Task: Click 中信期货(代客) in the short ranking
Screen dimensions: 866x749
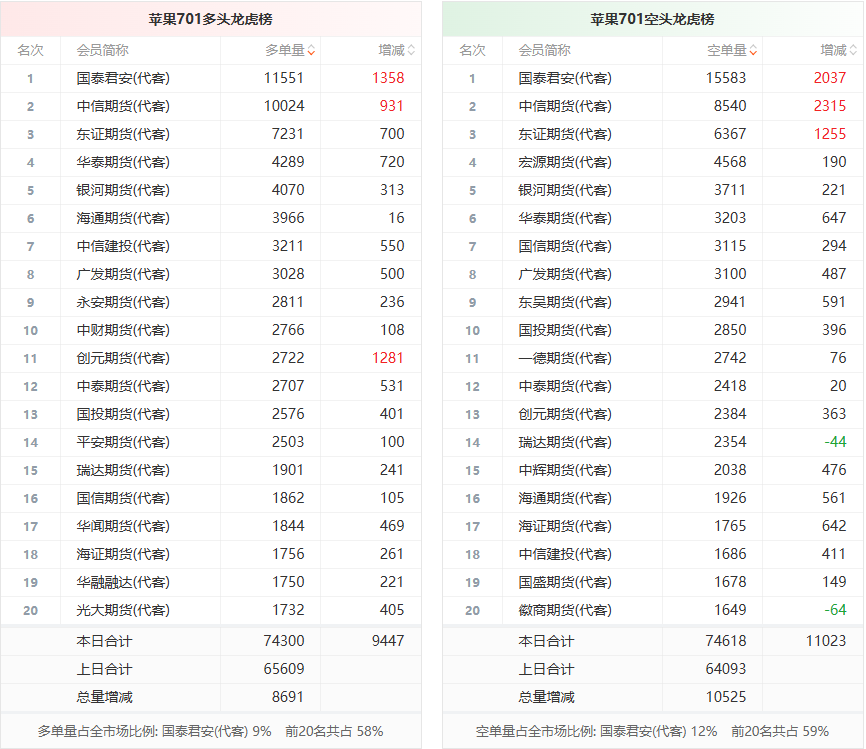Action: pos(565,106)
